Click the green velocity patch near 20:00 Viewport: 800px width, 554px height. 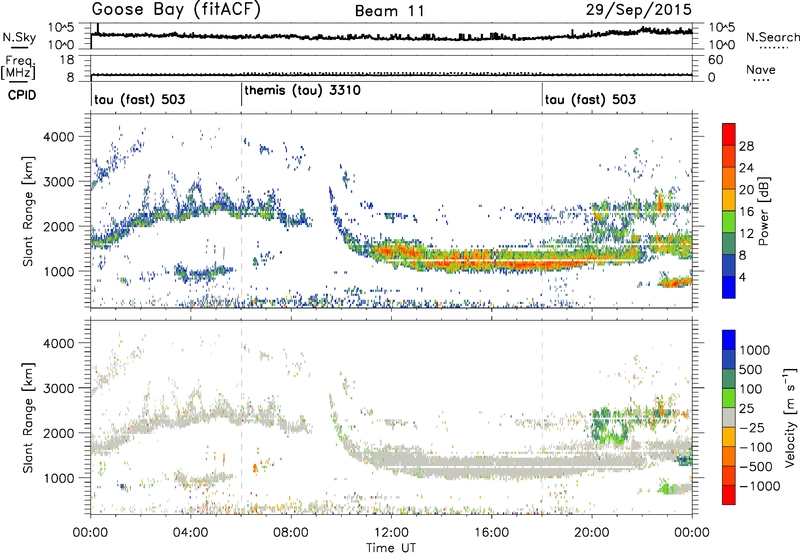(x=610, y=426)
